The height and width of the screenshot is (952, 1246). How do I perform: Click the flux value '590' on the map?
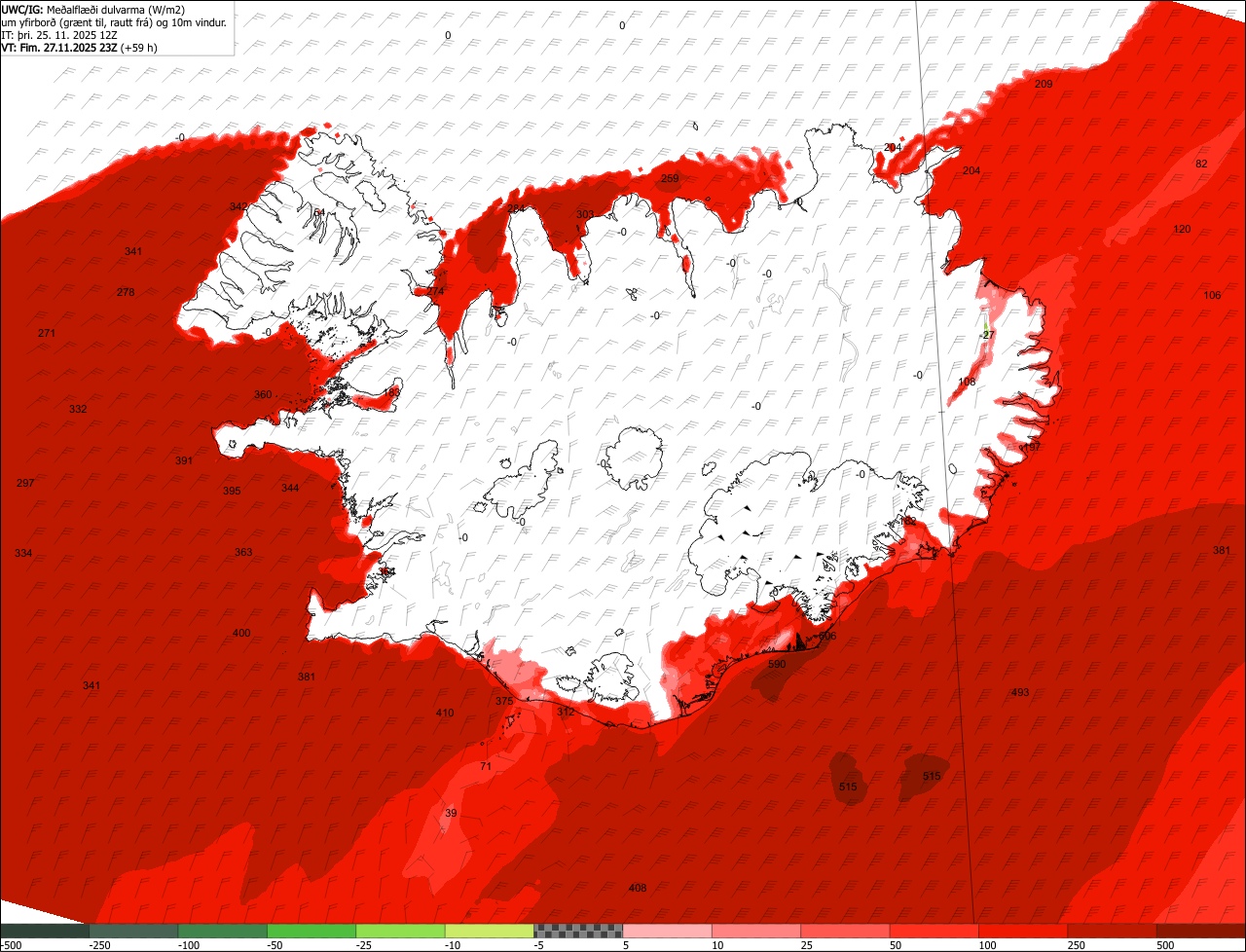coord(777,664)
